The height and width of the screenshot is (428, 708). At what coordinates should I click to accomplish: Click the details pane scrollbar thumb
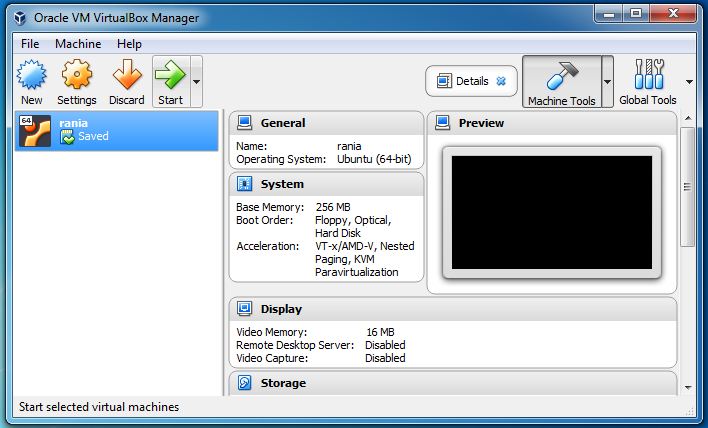(x=688, y=186)
